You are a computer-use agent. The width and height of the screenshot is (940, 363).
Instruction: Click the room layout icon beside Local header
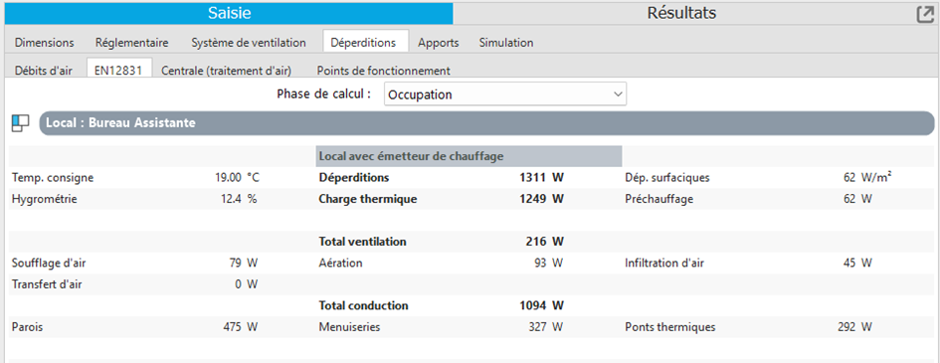pyautogui.click(x=20, y=123)
